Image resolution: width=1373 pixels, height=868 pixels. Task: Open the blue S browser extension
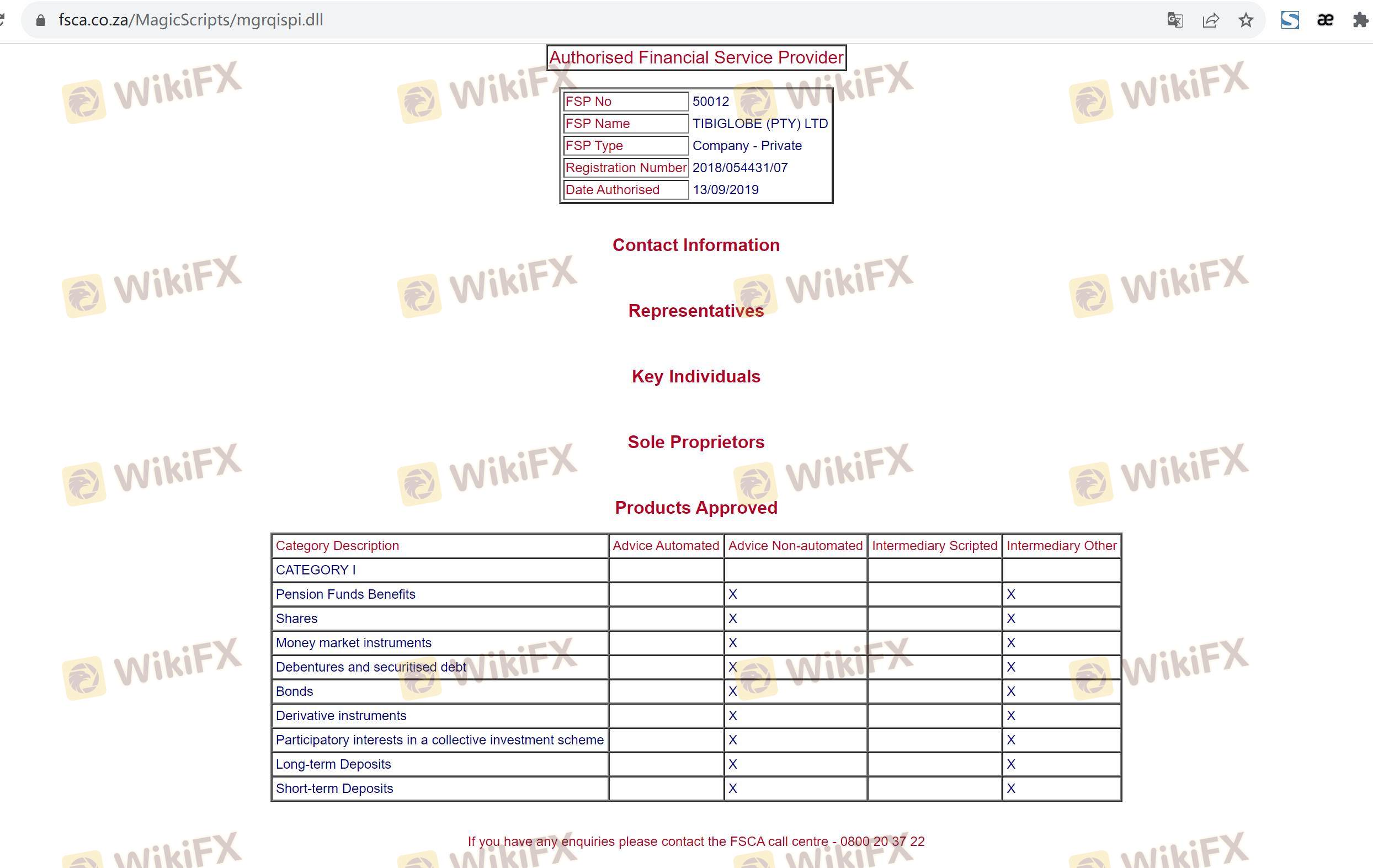1290,20
